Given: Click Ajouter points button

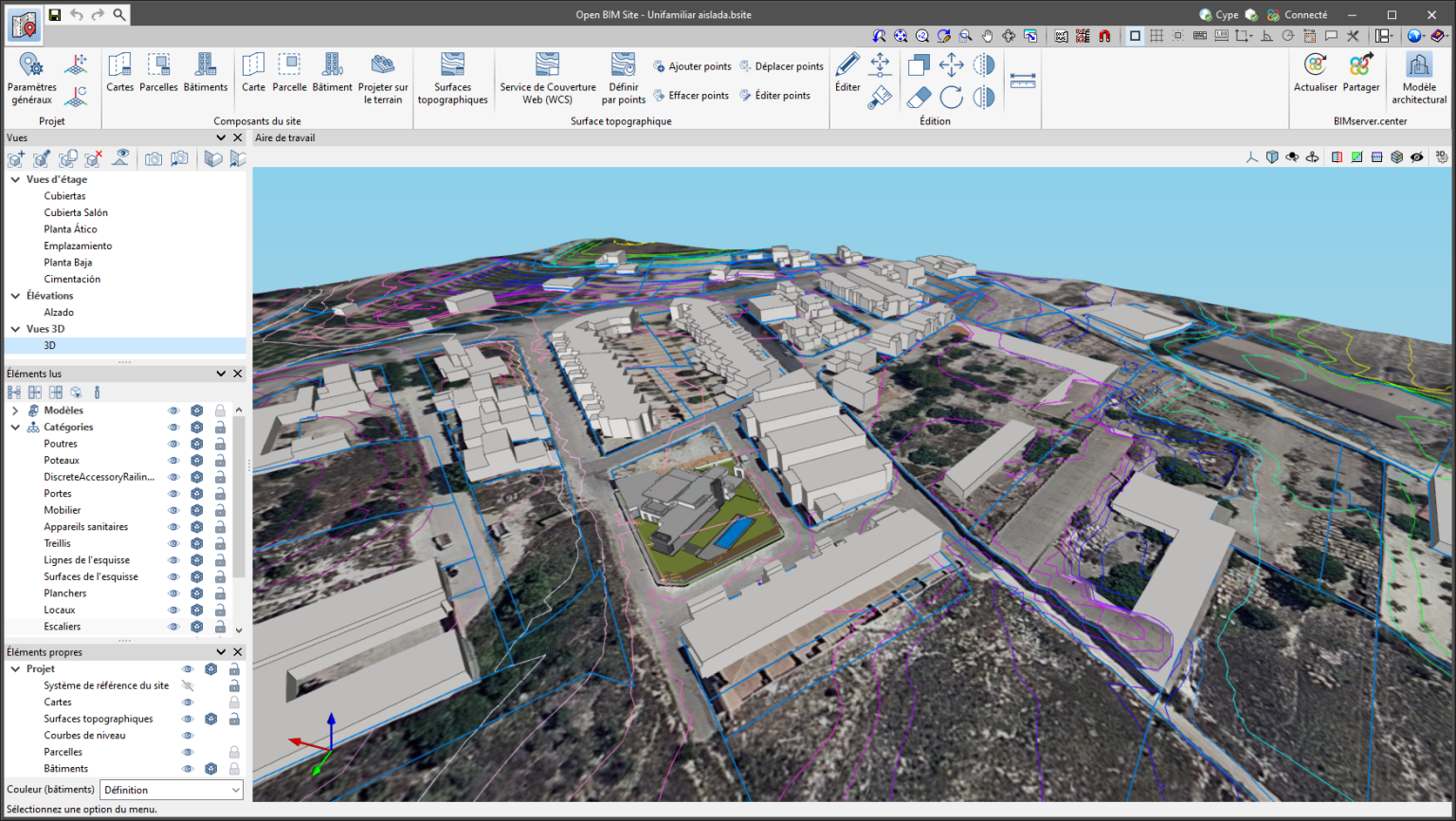Looking at the screenshot, I should point(692,66).
